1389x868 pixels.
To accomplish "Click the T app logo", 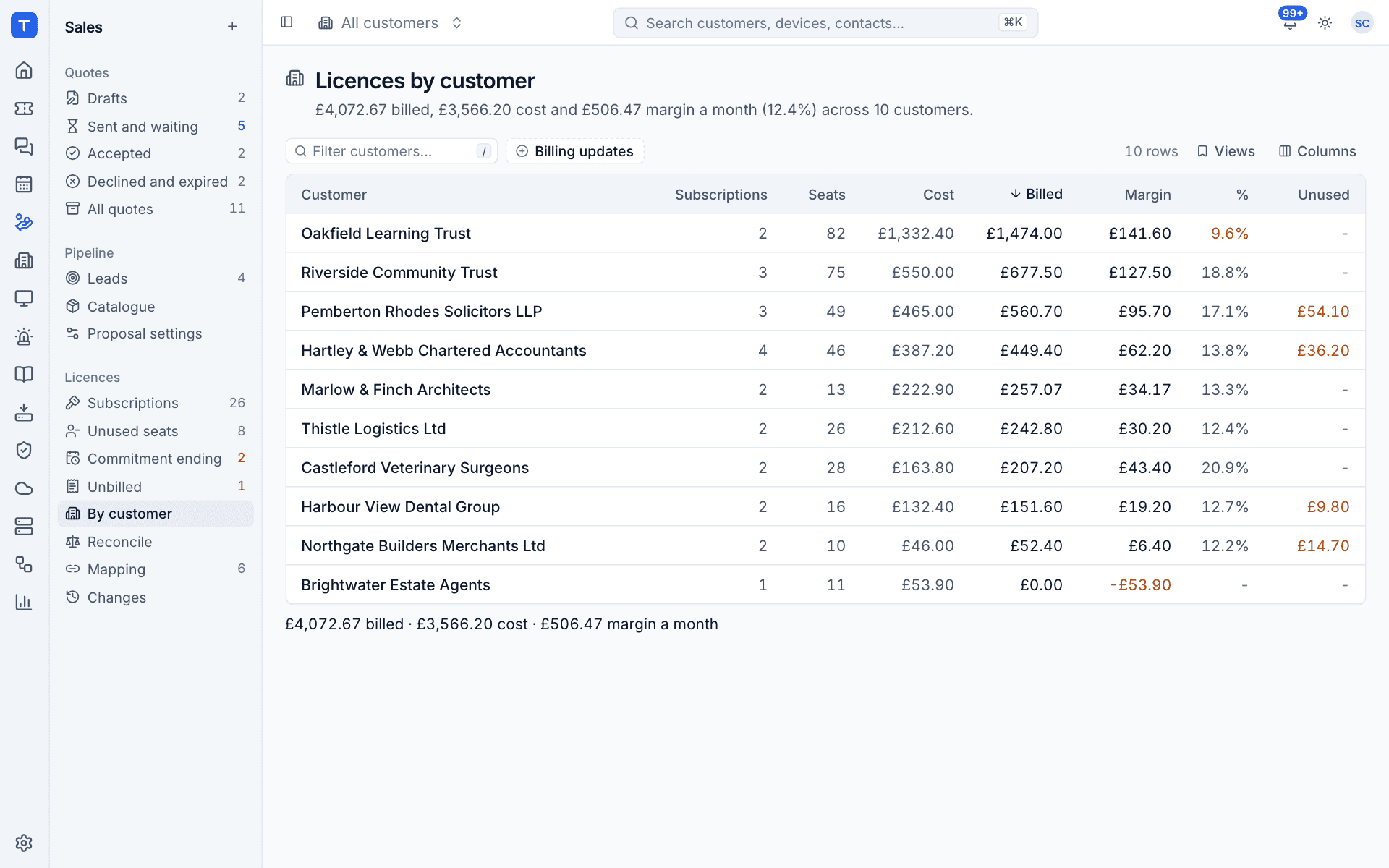I will (24, 25).
